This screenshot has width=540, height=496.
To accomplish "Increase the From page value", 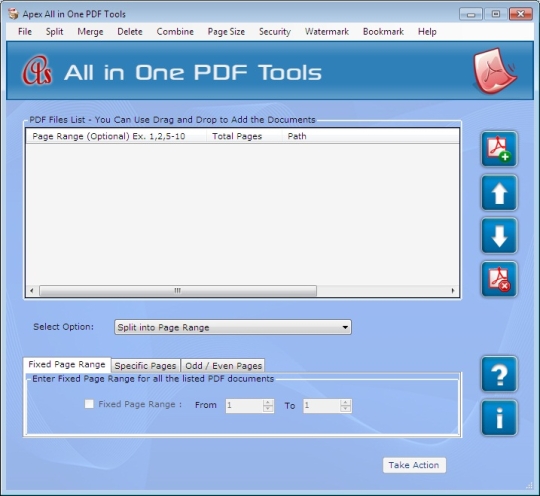I will point(268,402).
